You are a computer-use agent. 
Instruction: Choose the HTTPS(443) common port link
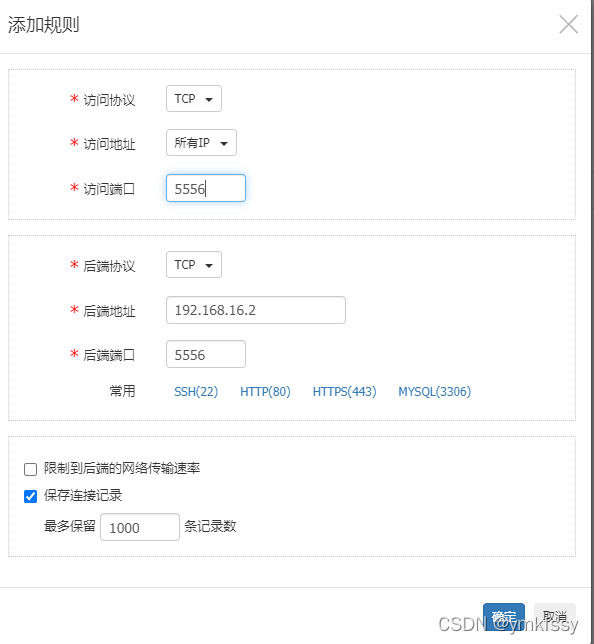[344, 391]
